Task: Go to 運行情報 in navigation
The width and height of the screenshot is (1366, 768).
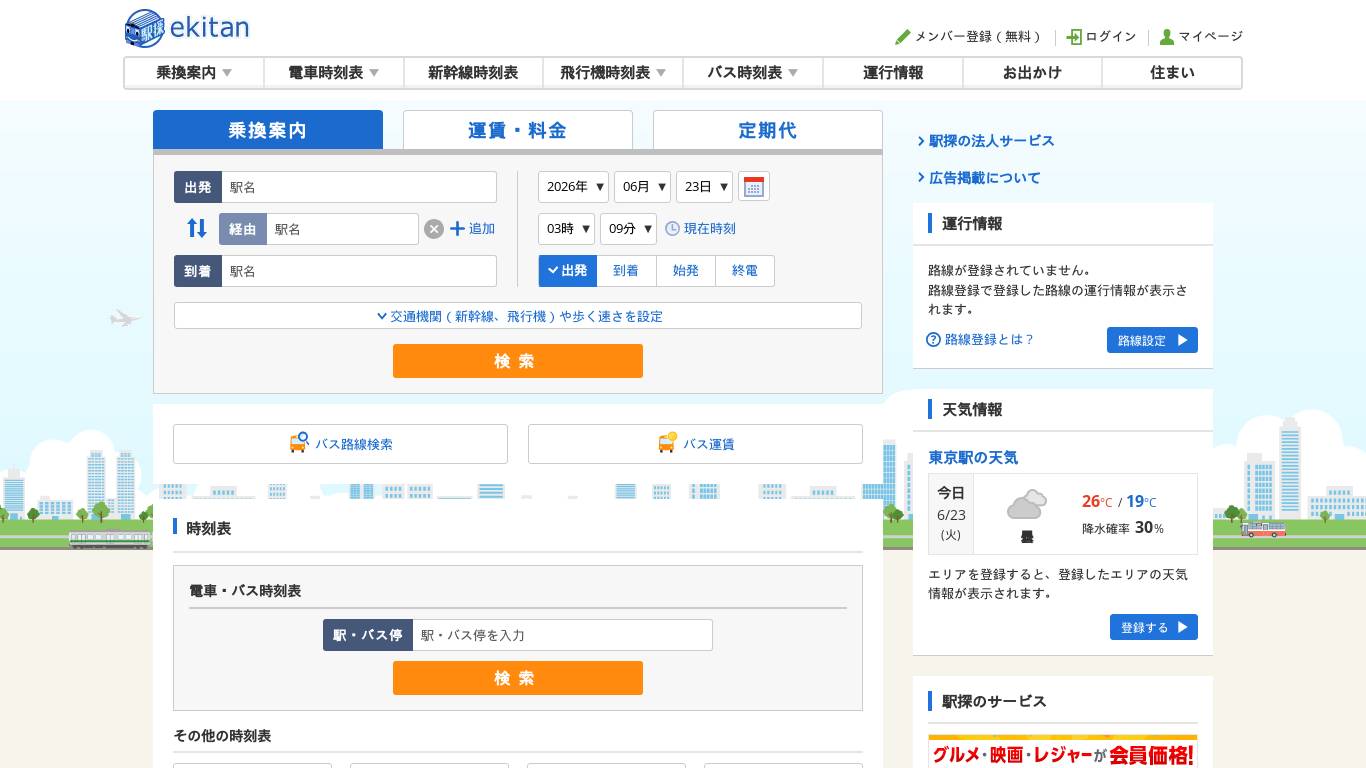Action: click(893, 73)
